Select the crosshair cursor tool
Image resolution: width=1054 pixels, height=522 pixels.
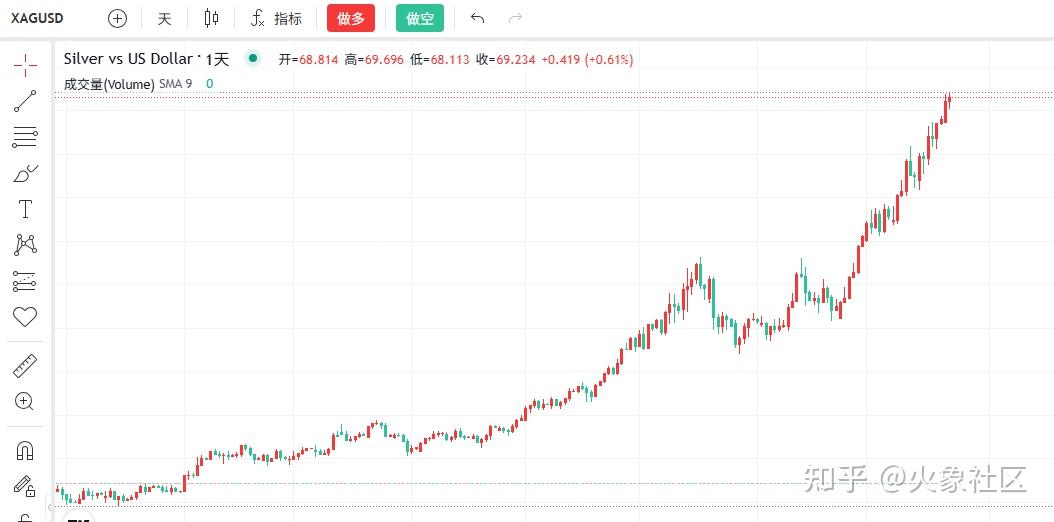pos(25,64)
